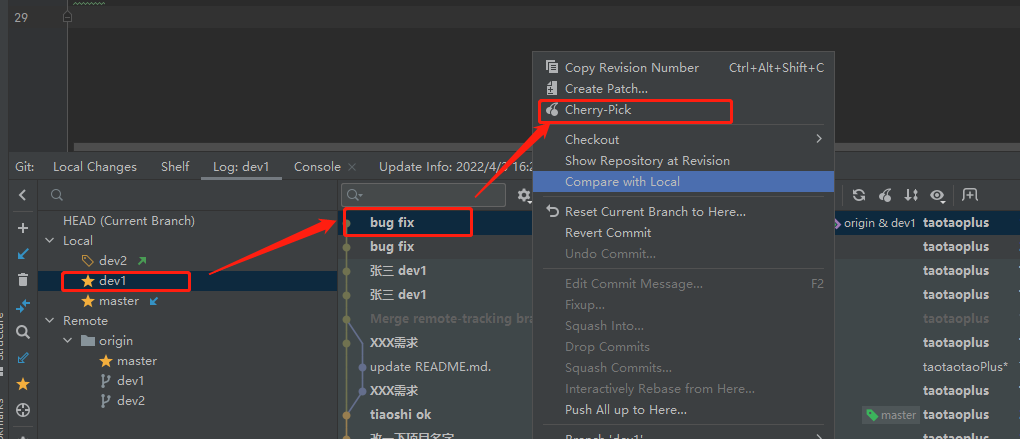Click the origin & dev1 branch label

point(874,223)
